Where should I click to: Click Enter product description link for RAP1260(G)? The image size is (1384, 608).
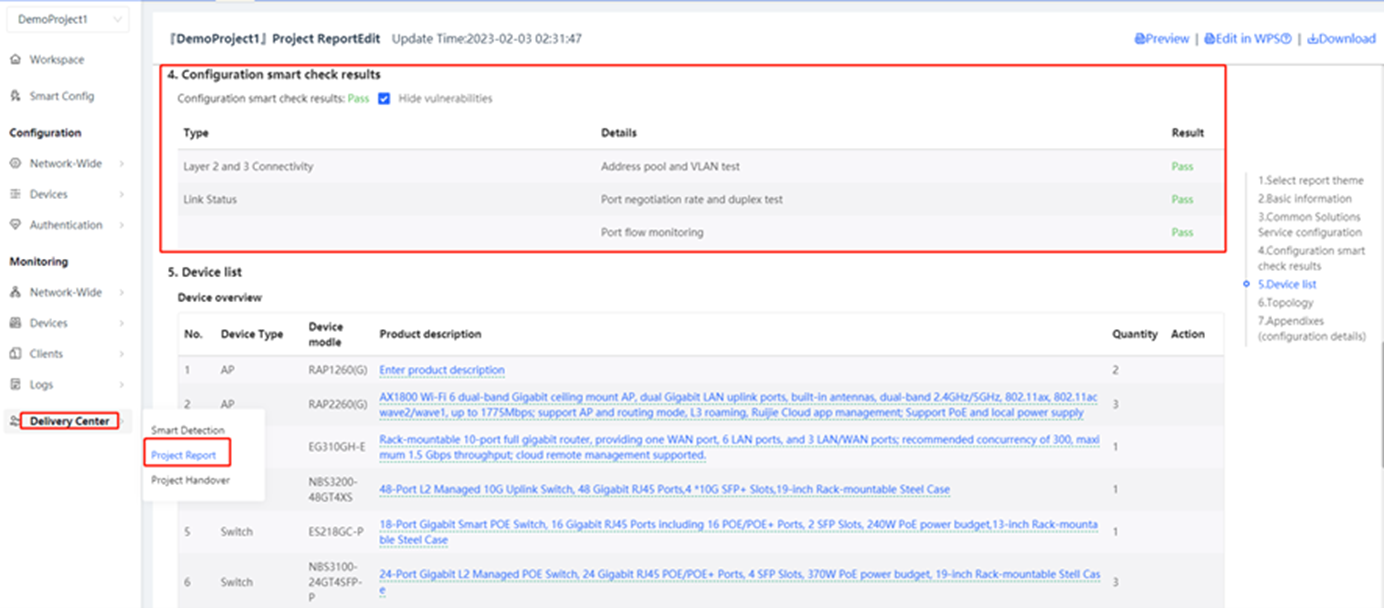tap(442, 370)
